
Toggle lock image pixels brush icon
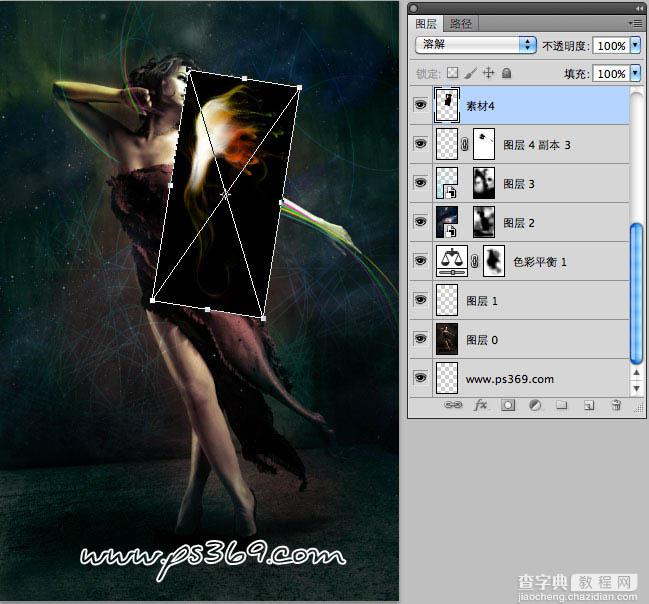point(470,73)
